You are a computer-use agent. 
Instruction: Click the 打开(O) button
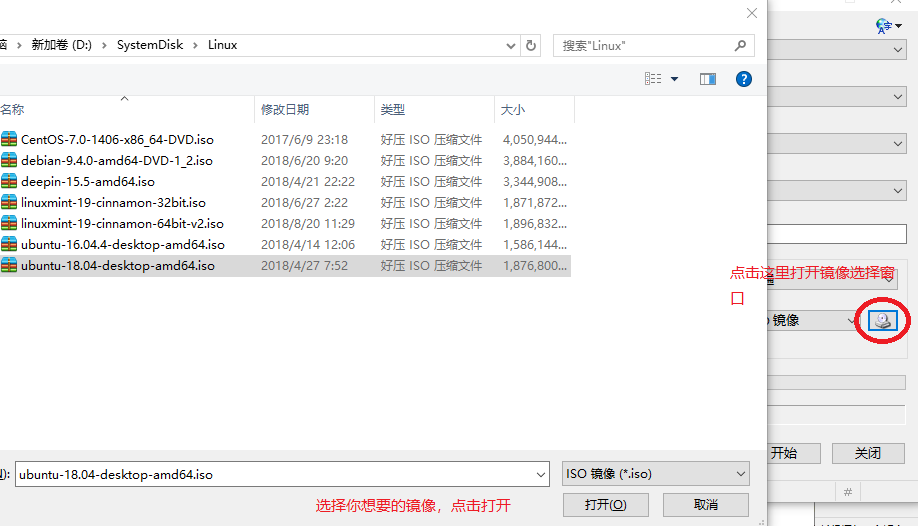click(x=605, y=505)
